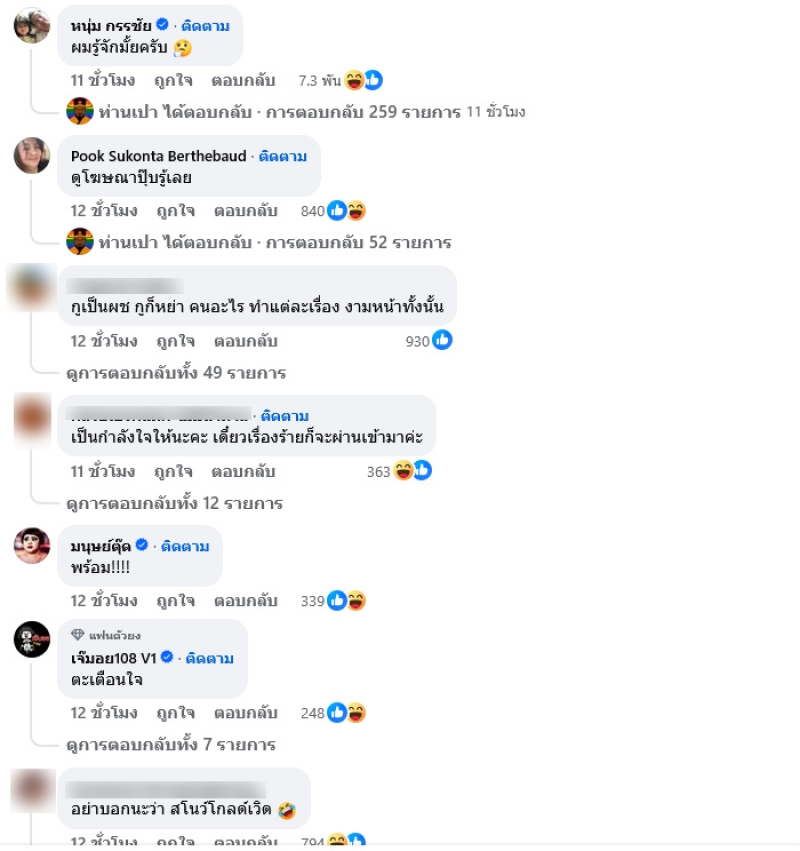Screen dimensions: 800x851
Task: Open the มนุษย์ตุ๊ด profile picture
Action: [x=31, y=545]
